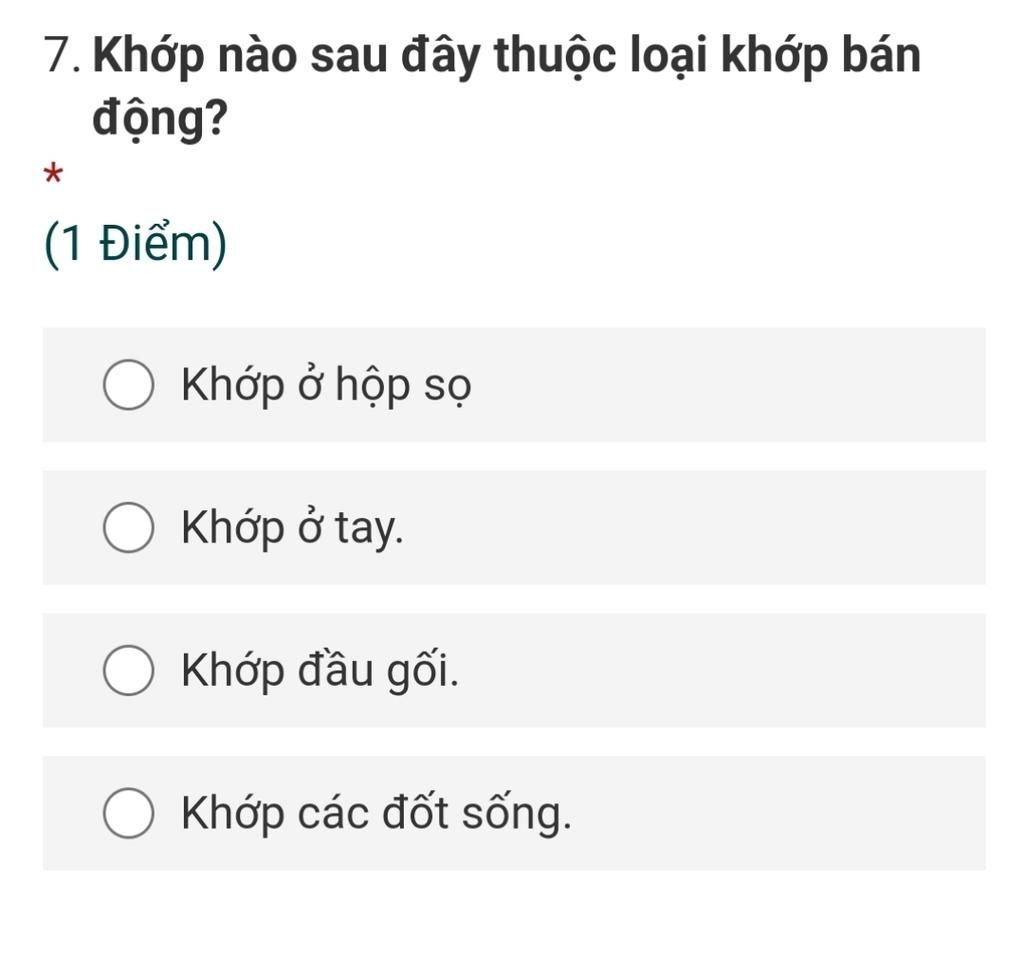This screenshot has height=957, width=1024.
Task: Select the radio button for Khớp ở hộp sọ
Action: 129,386
